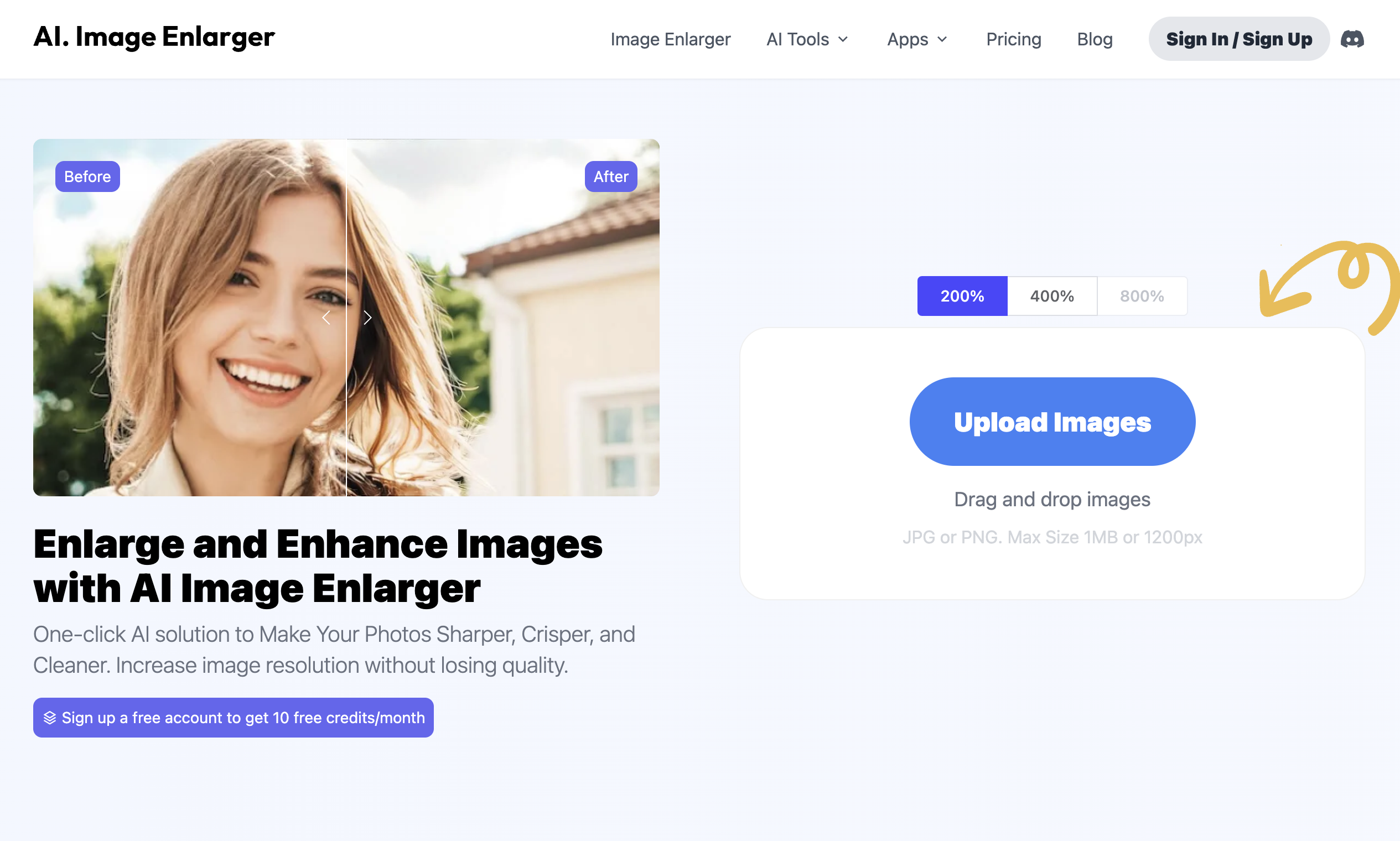This screenshot has height=841, width=1400.
Task: Click the AI. Image Enlarger logo
Action: click(x=154, y=38)
